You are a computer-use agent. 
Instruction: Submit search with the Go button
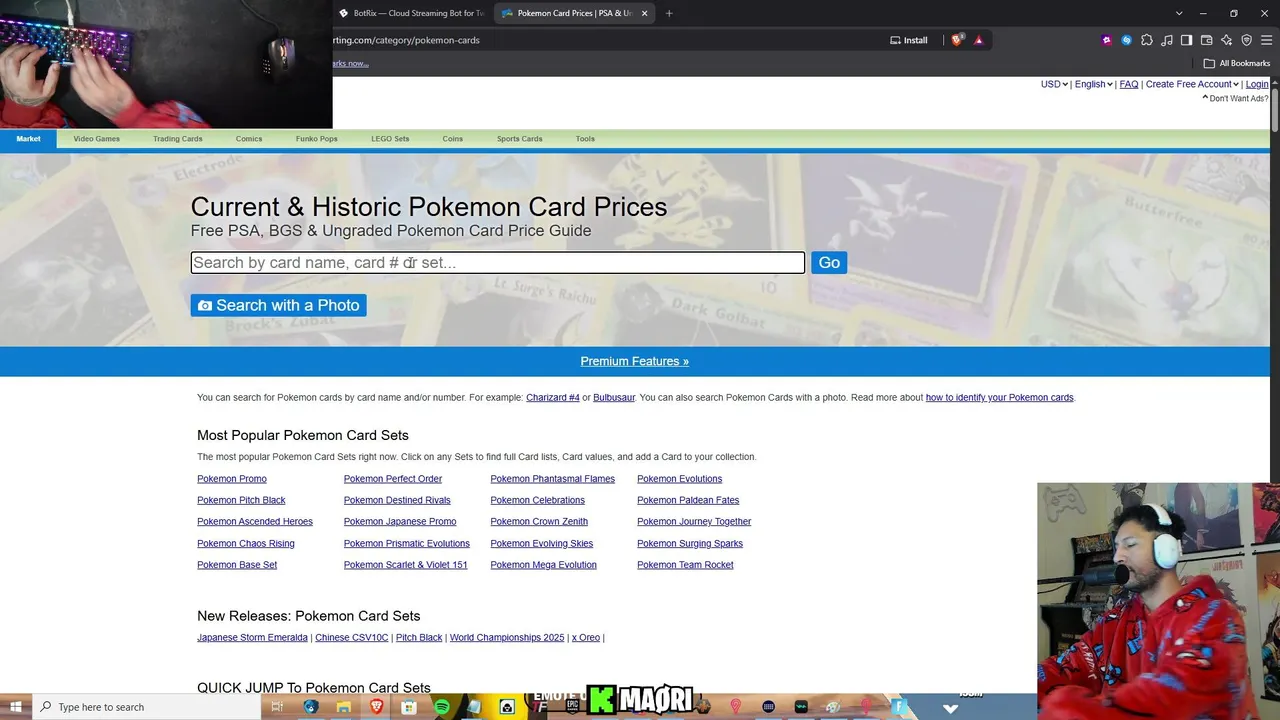click(829, 263)
